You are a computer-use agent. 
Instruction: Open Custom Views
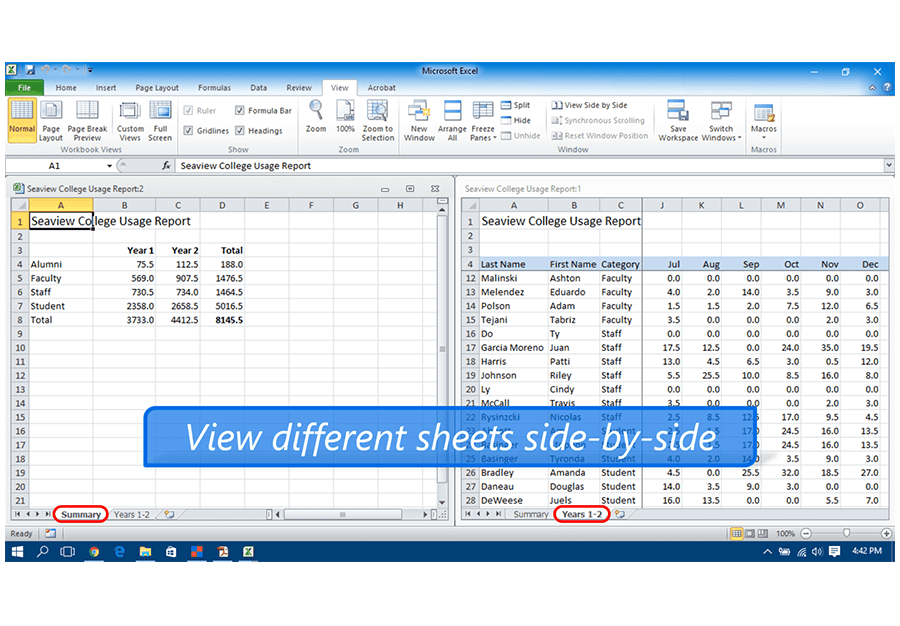point(130,120)
